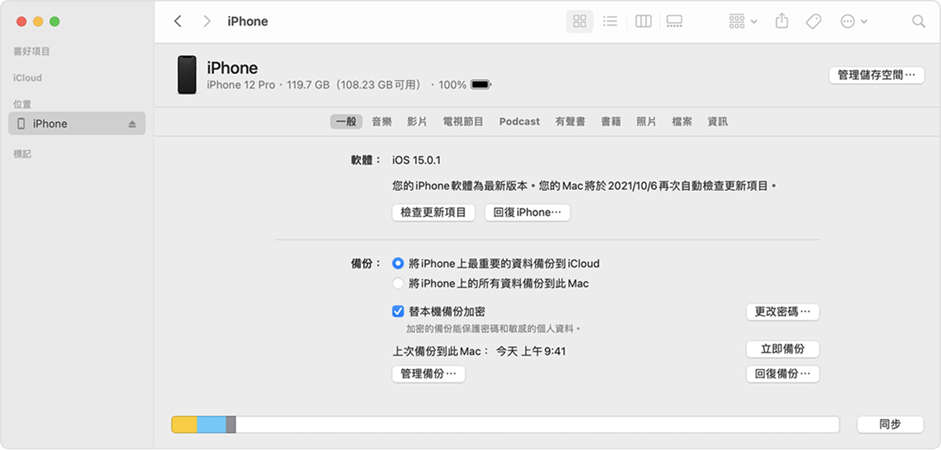Click the gray storage bar segment
Image resolution: width=941 pixels, height=450 pixels.
(x=231, y=424)
